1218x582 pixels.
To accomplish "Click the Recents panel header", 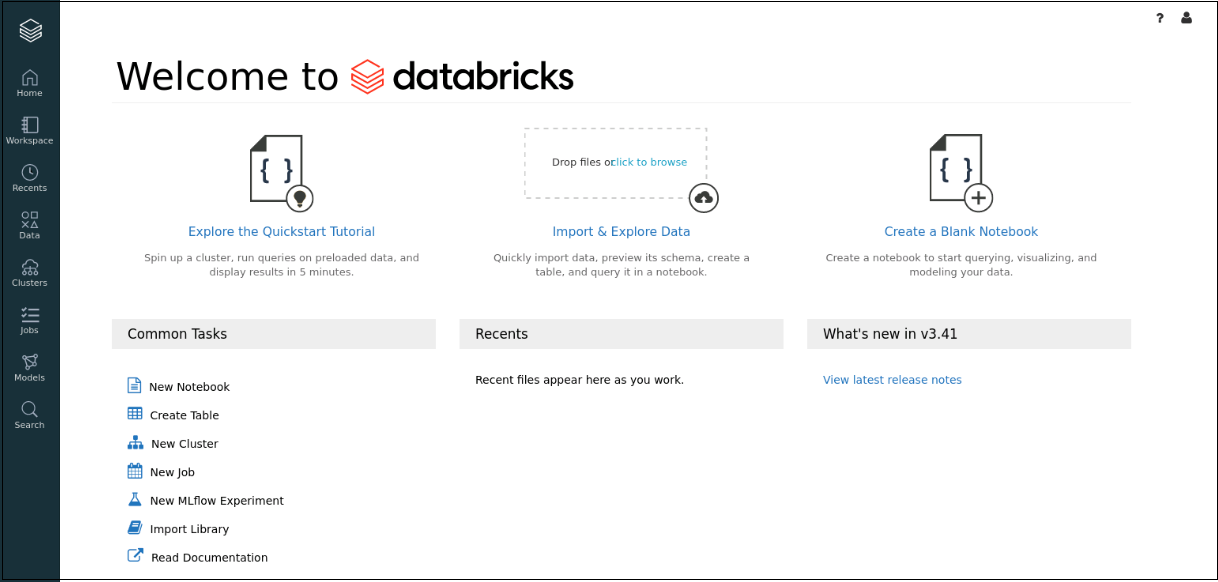I will click(621, 334).
